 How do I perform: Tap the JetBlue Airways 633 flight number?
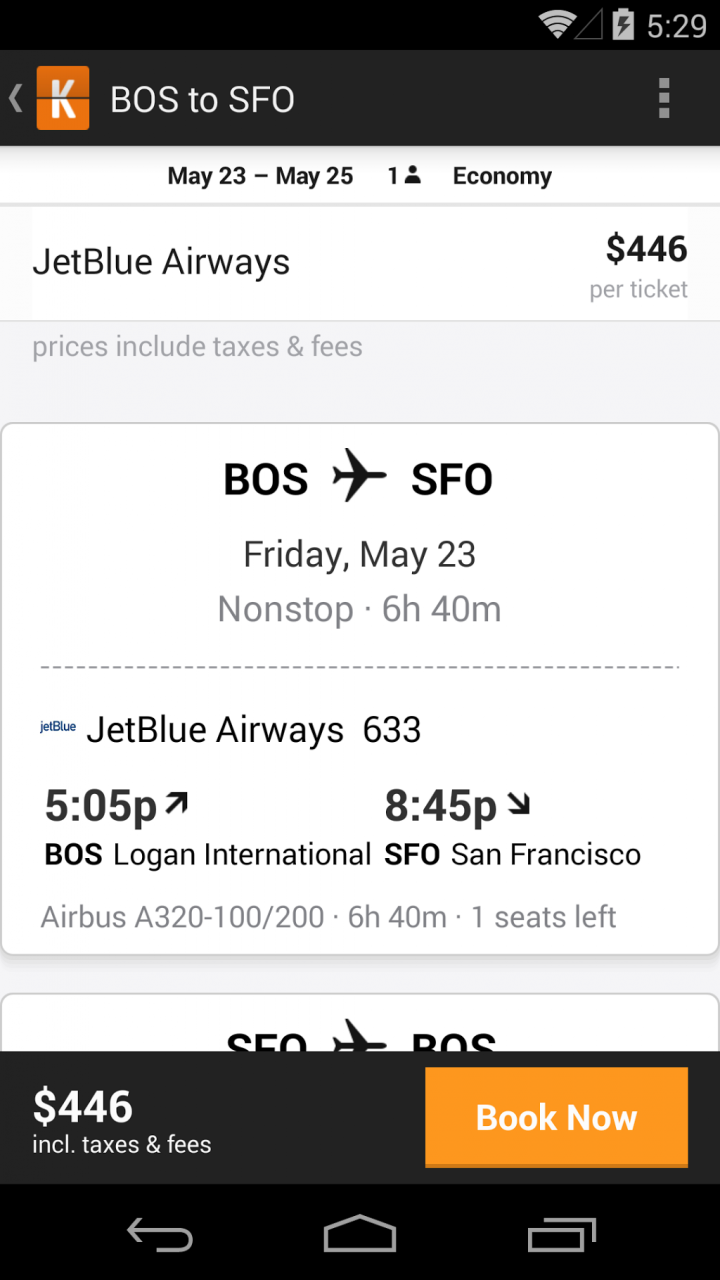[392, 730]
